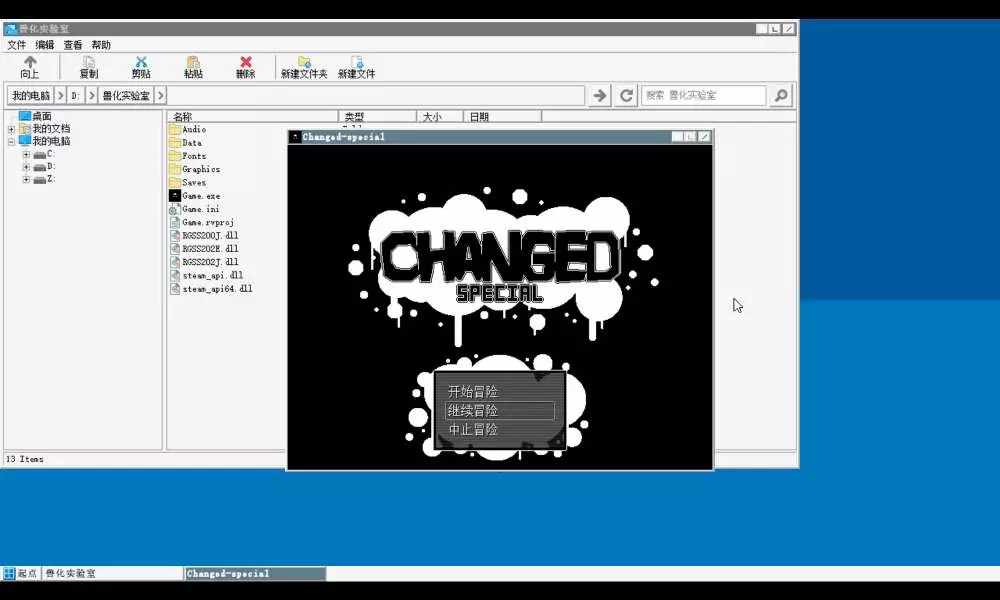Open the 编辑 menu

45,45
